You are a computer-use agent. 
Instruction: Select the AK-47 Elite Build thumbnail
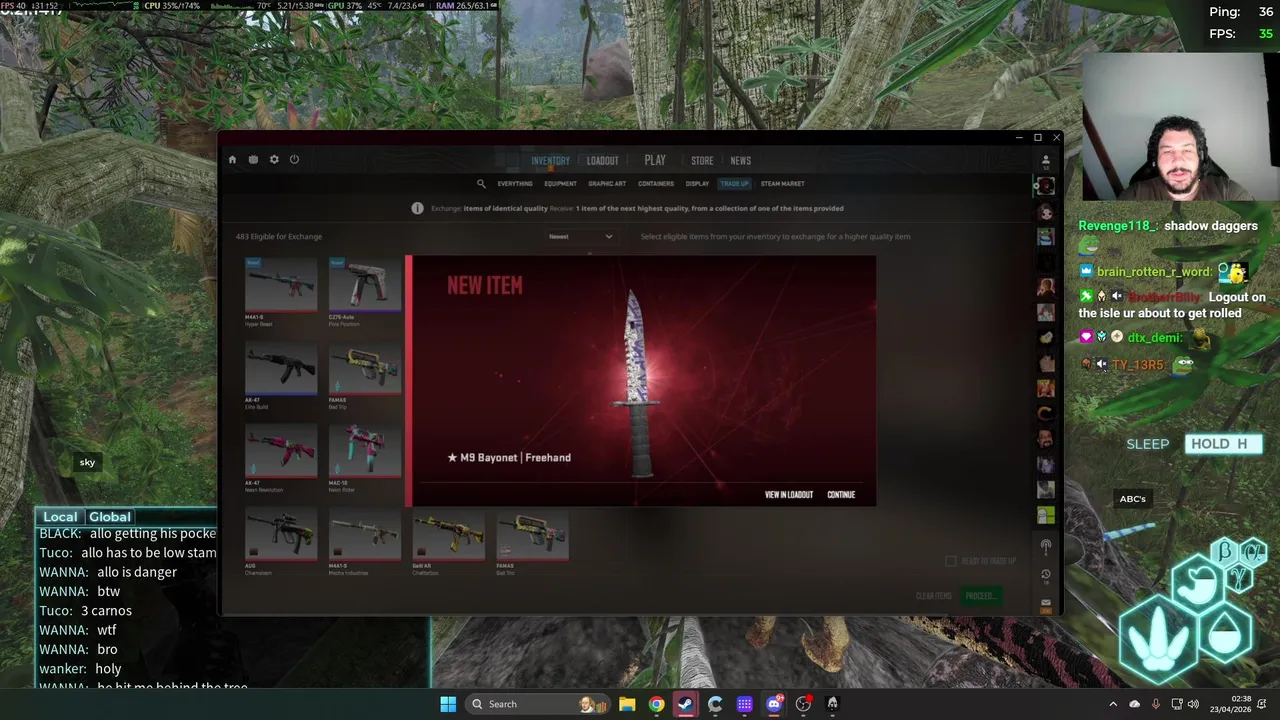(281, 368)
